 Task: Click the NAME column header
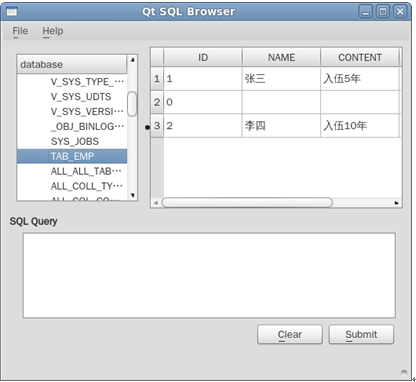click(x=281, y=57)
